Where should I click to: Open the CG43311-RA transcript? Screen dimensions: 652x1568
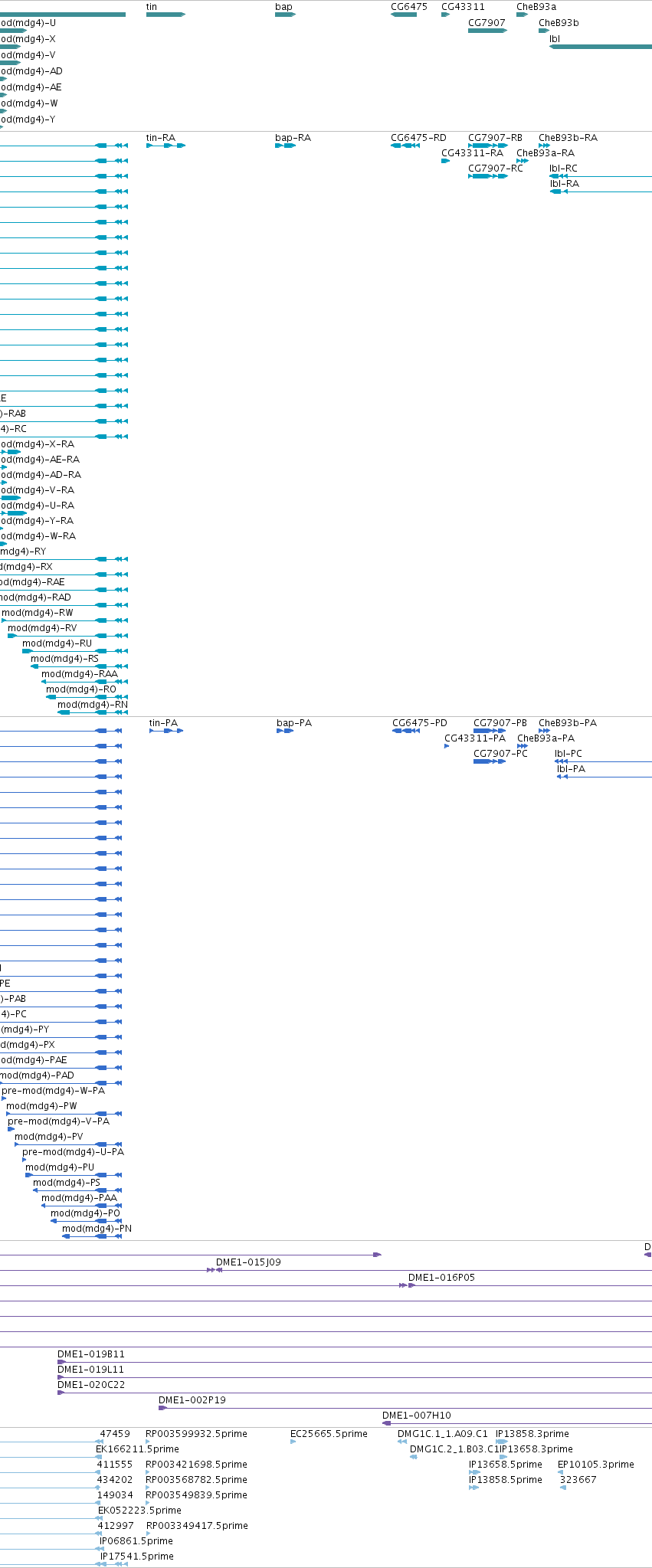click(x=445, y=161)
